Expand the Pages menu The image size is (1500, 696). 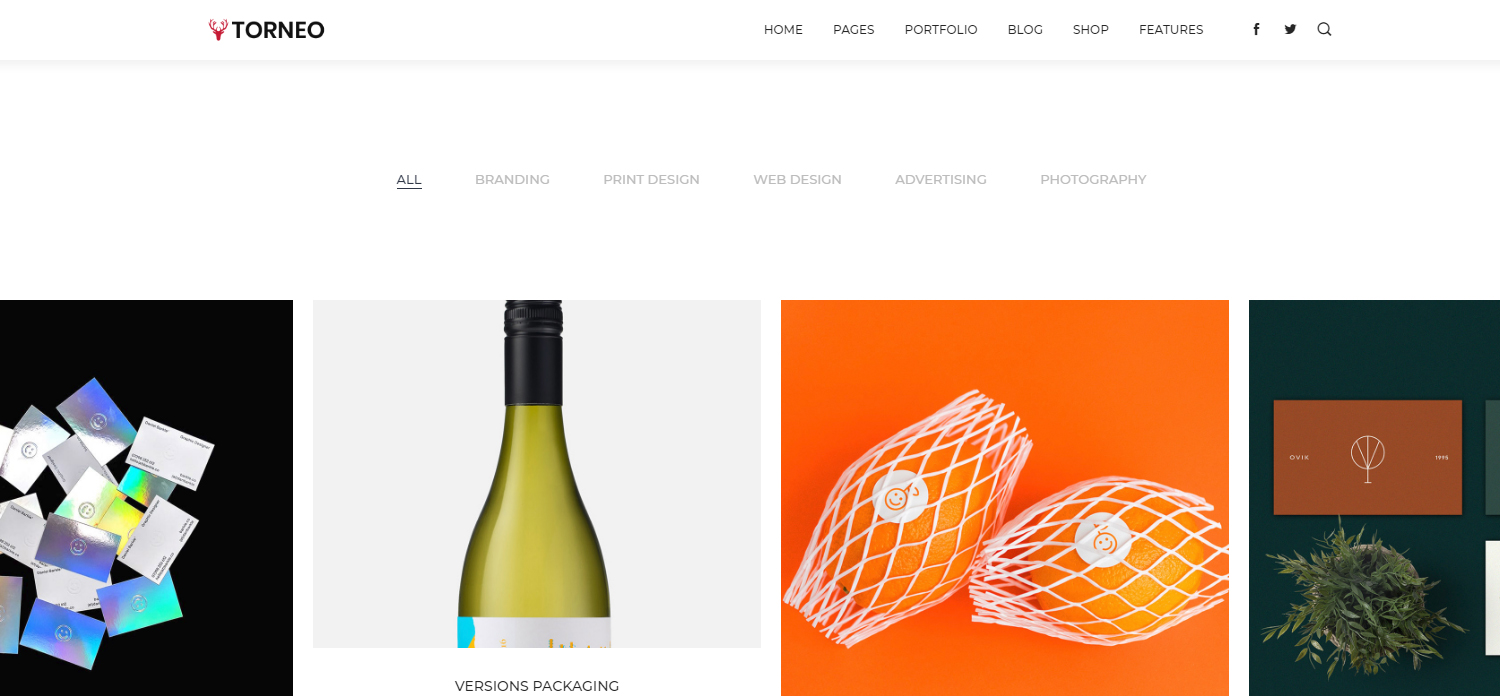pos(853,30)
